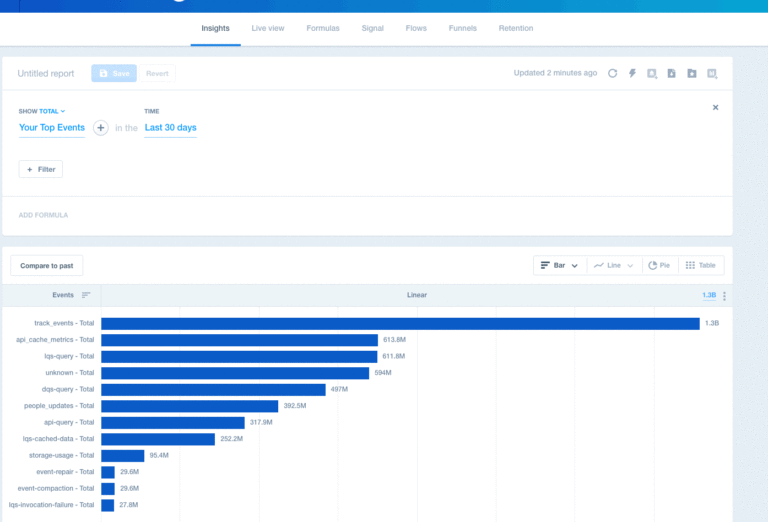Image resolution: width=768 pixels, height=522 pixels.
Task: Click the + Filter button
Action: click(41, 169)
